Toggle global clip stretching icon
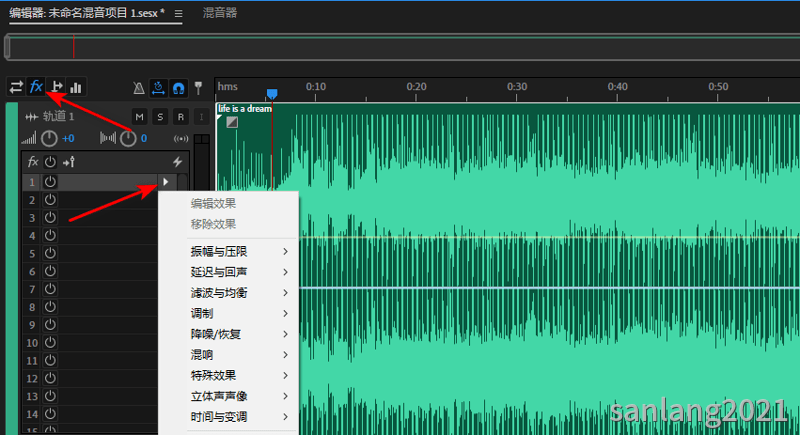The image size is (800, 435). pyautogui.click(x=158, y=88)
